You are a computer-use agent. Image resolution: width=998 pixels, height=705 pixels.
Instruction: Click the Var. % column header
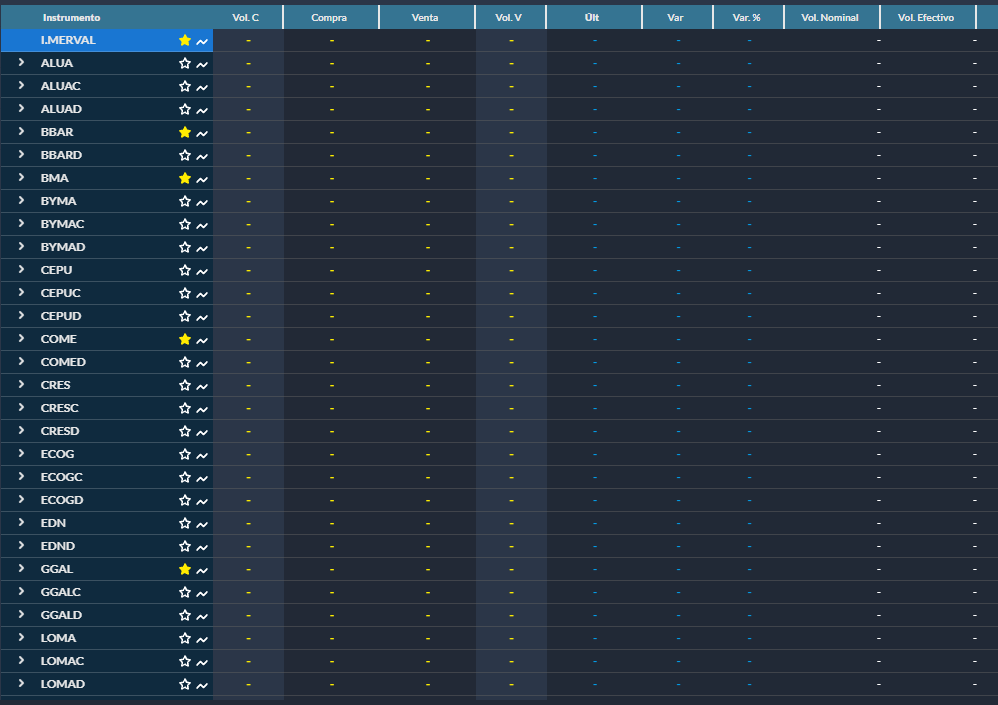[747, 18]
